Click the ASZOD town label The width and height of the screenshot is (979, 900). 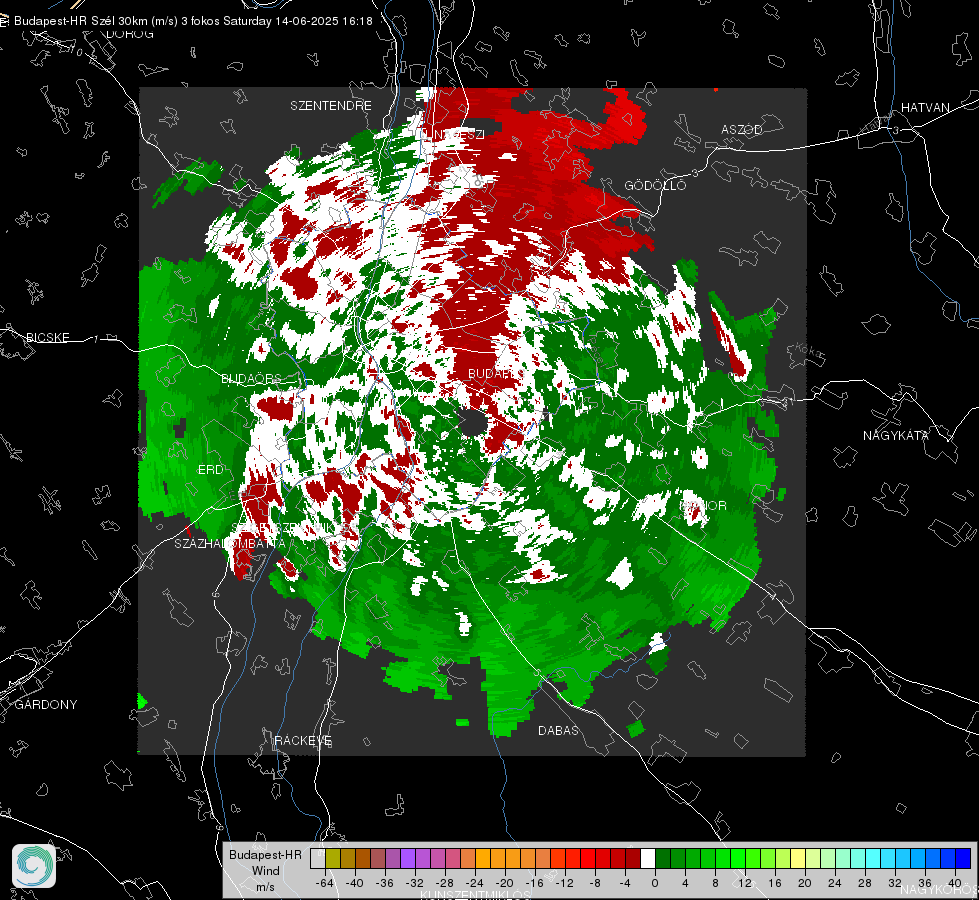(x=742, y=129)
